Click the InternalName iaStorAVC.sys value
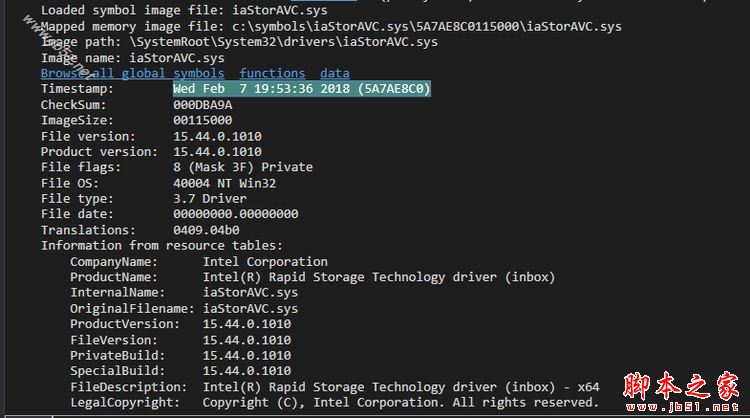The width and height of the screenshot is (750, 418). 251,292
